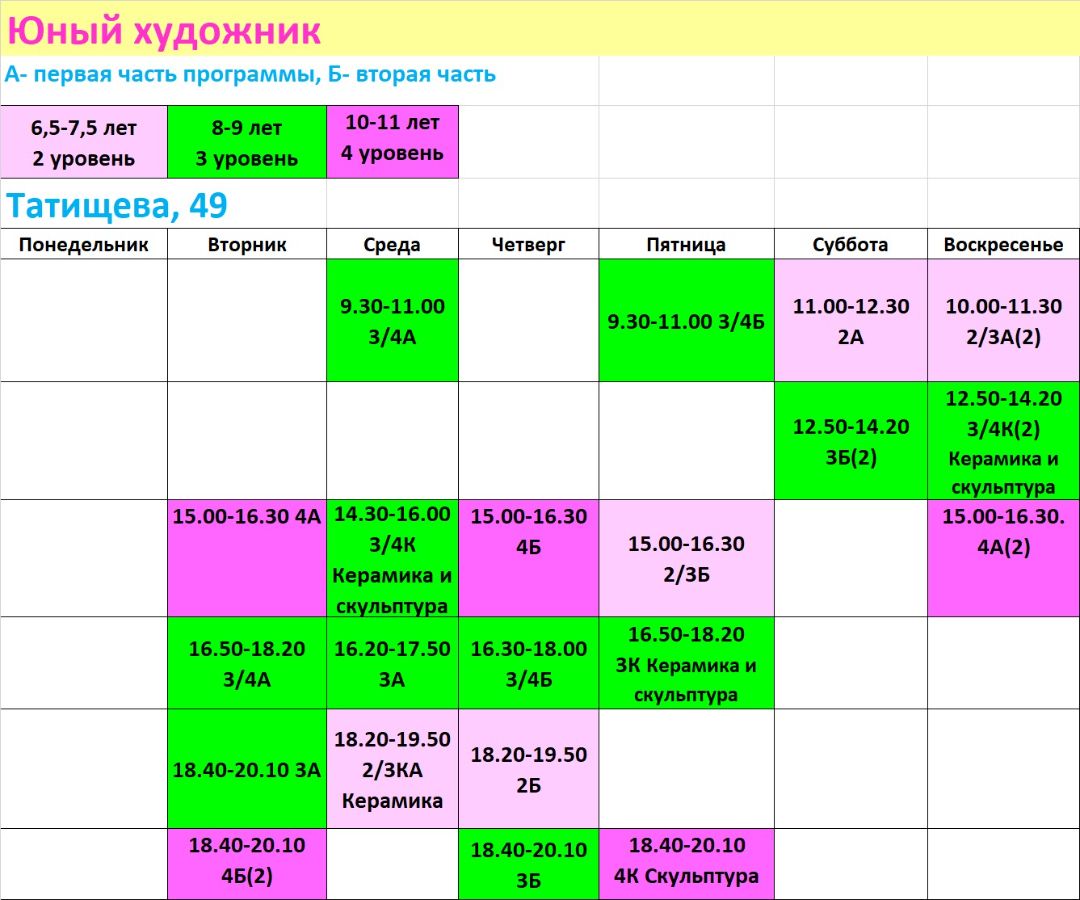Select Среда 9.30-11.00 3/4А cell

point(392,321)
